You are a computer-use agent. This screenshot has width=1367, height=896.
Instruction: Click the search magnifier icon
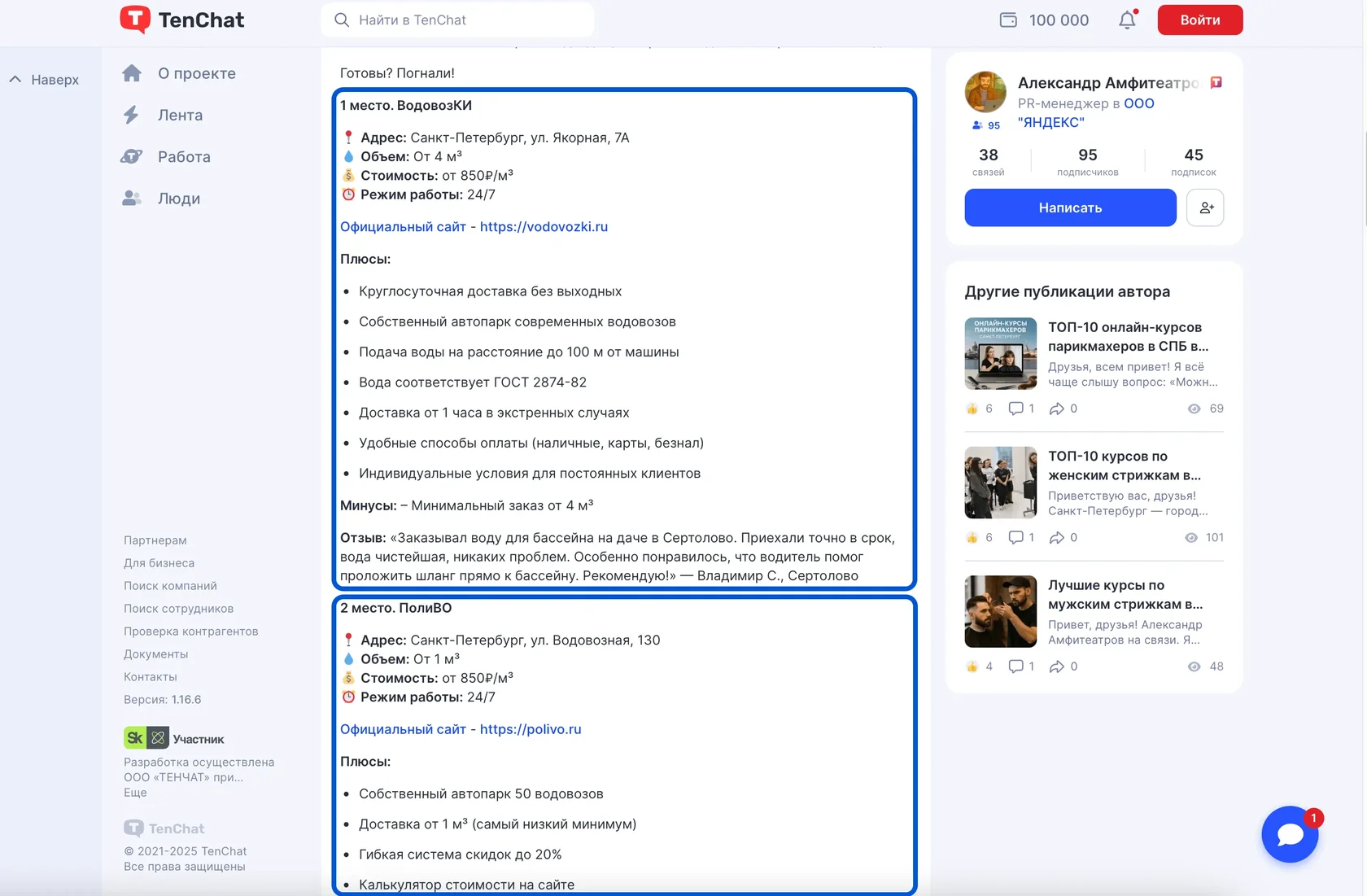point(342,20)
